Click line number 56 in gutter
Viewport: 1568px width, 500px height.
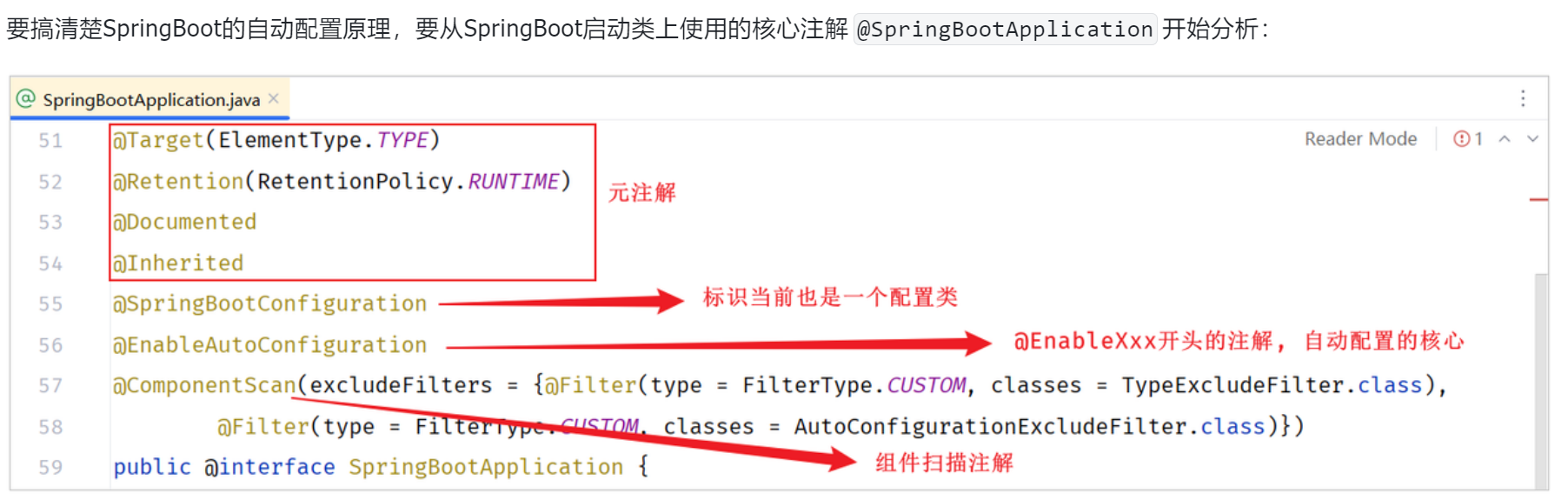click(50, 345)
